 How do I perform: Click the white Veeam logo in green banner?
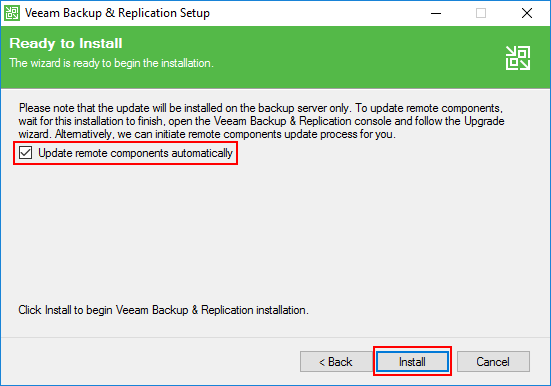click(518, 58)
